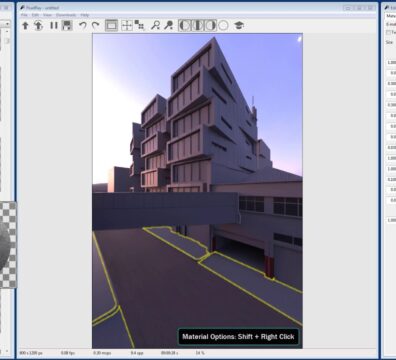Click the two connected squares icon
The image size is (396, 360).
[140, 25]
